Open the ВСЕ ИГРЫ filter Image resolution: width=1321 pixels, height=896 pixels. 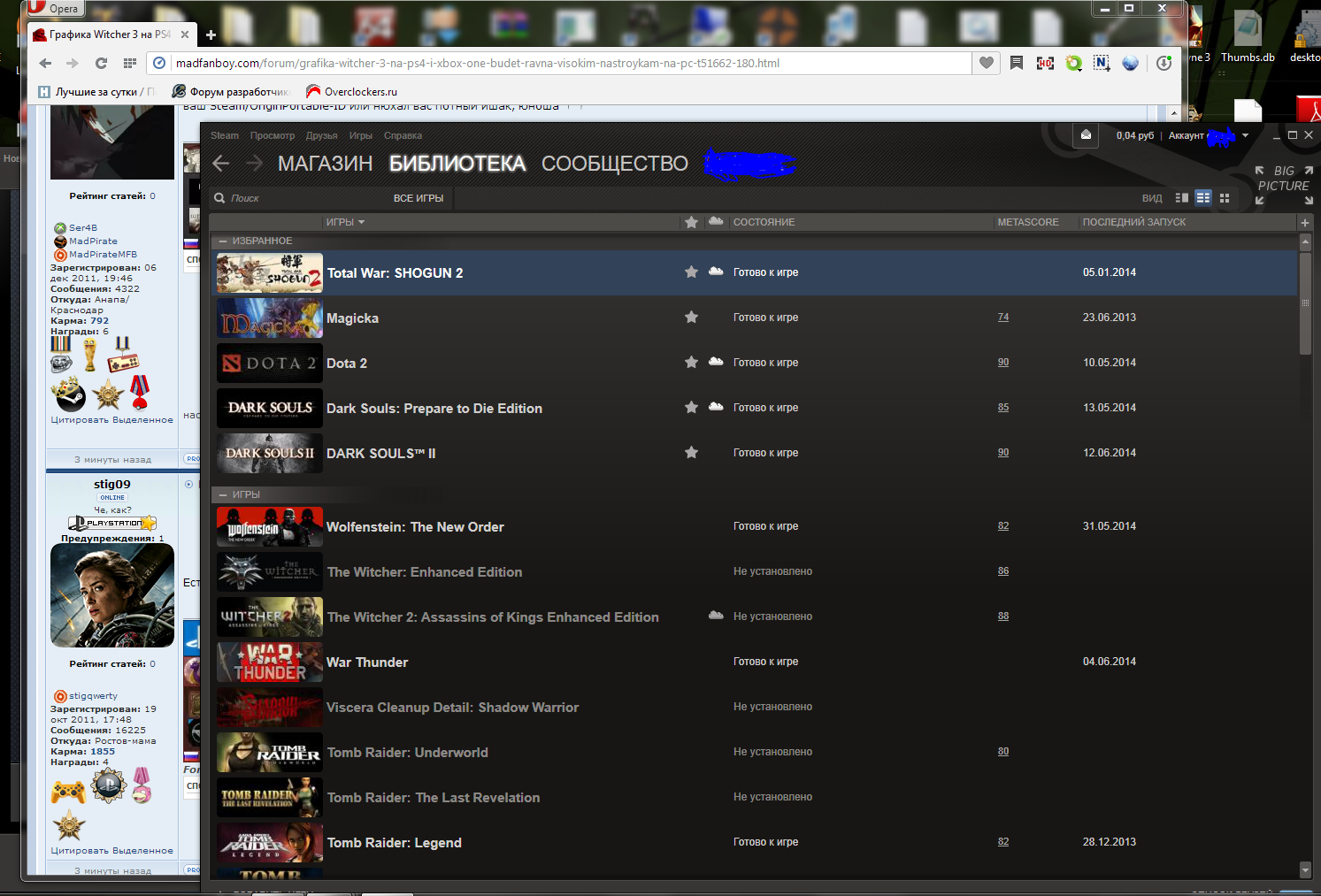coord(419,198)
